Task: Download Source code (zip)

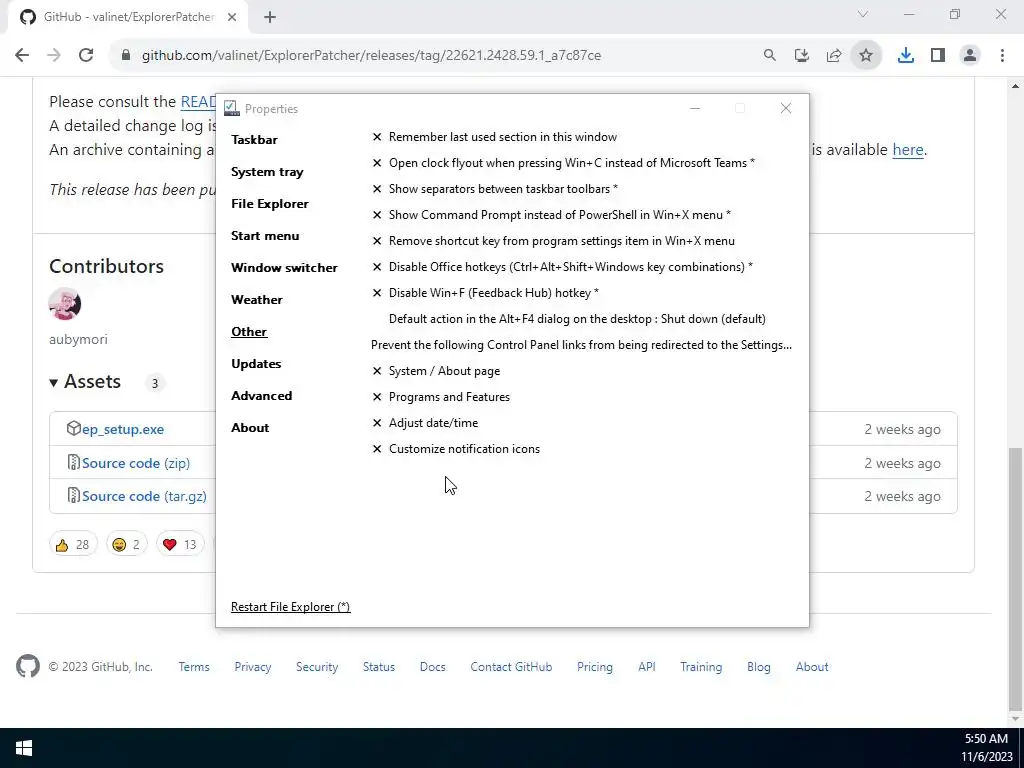Action: coord(136,463)
